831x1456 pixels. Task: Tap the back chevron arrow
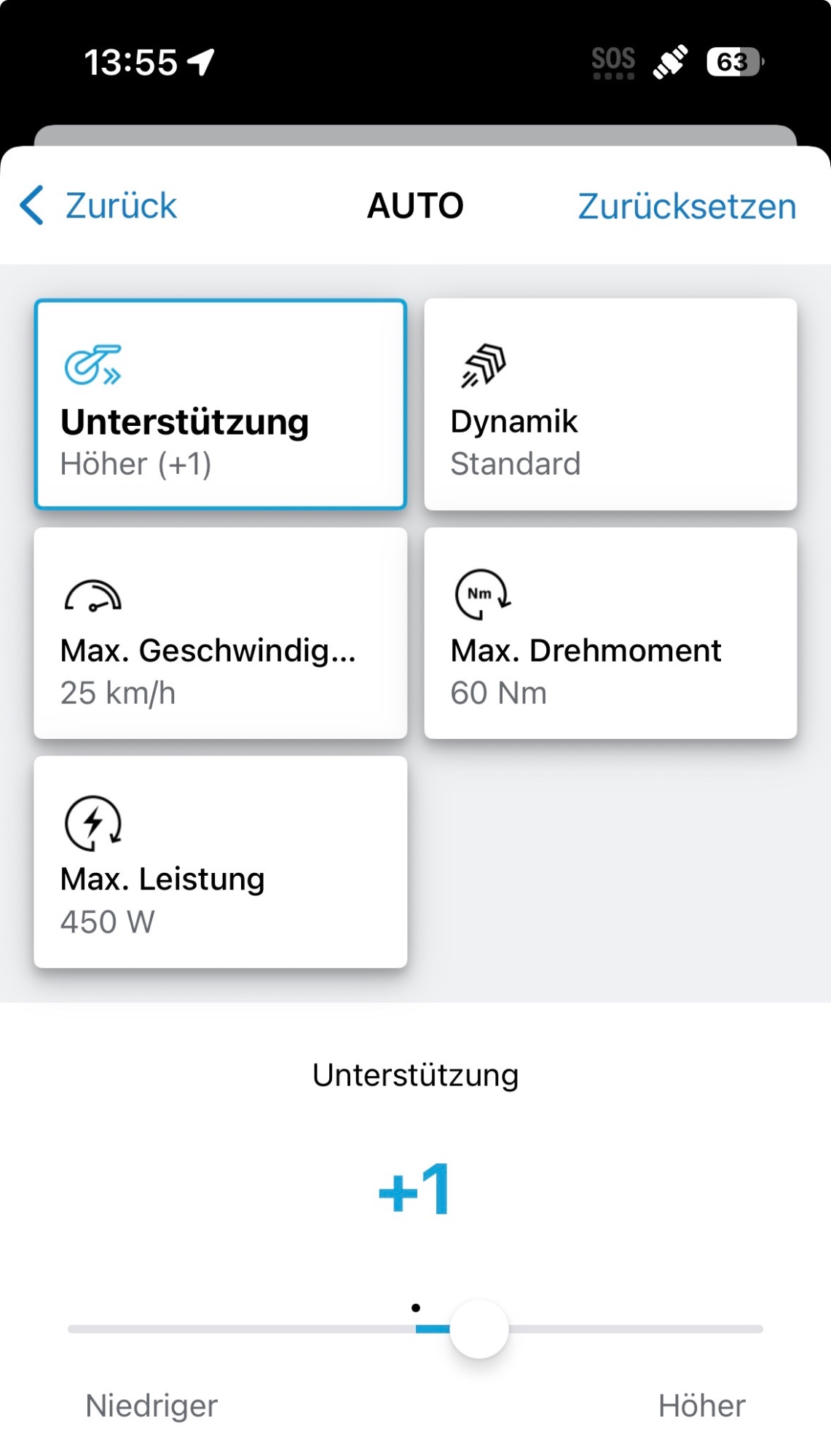[x=32, y=205]
